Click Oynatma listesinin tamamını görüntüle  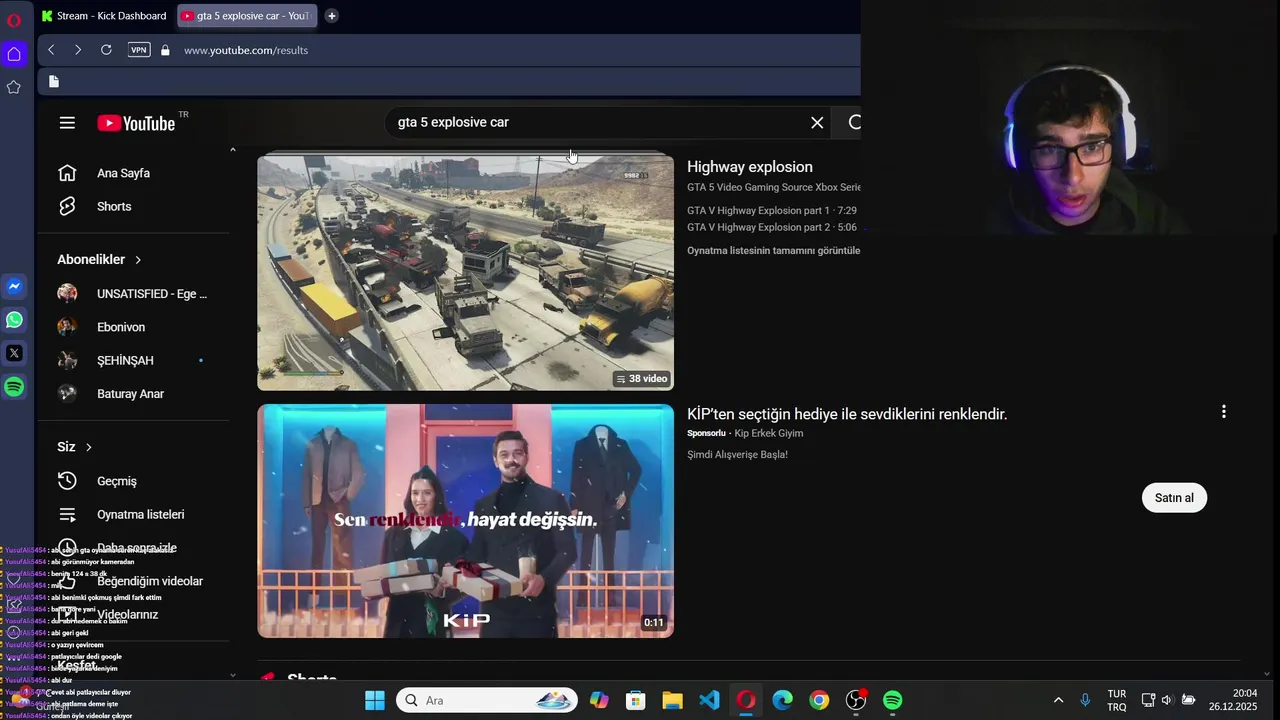point(773,251)
